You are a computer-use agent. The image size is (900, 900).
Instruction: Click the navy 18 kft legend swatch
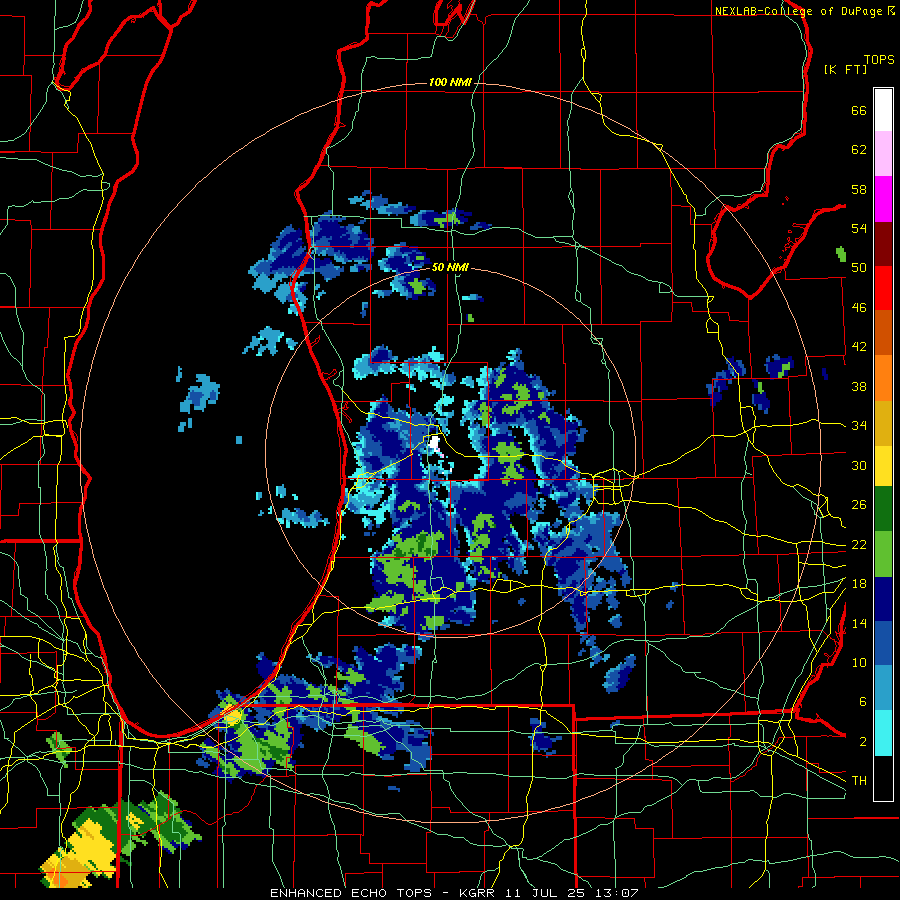coord(883,599)
